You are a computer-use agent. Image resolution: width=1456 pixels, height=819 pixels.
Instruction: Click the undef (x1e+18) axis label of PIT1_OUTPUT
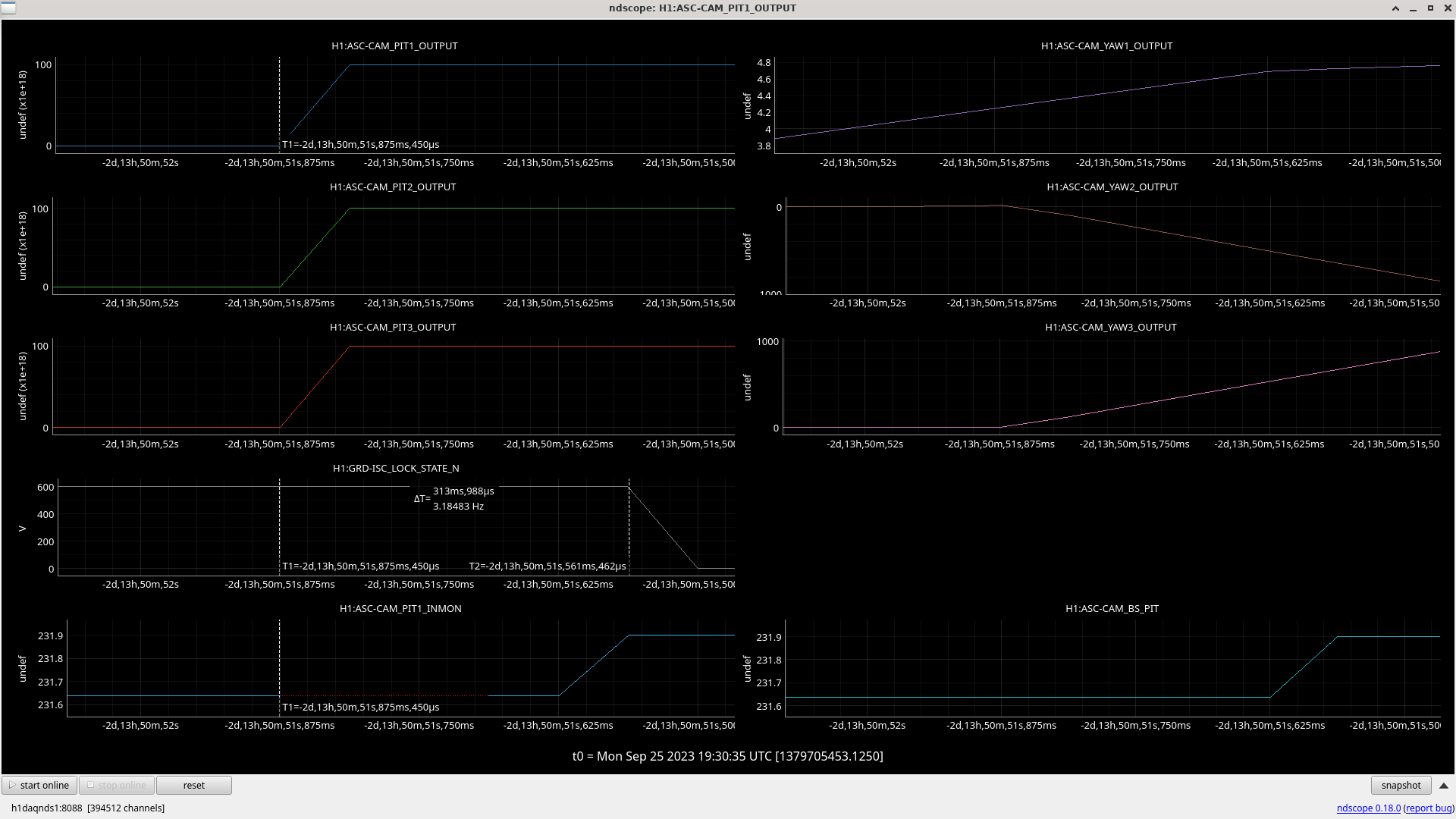coord(23,105)
